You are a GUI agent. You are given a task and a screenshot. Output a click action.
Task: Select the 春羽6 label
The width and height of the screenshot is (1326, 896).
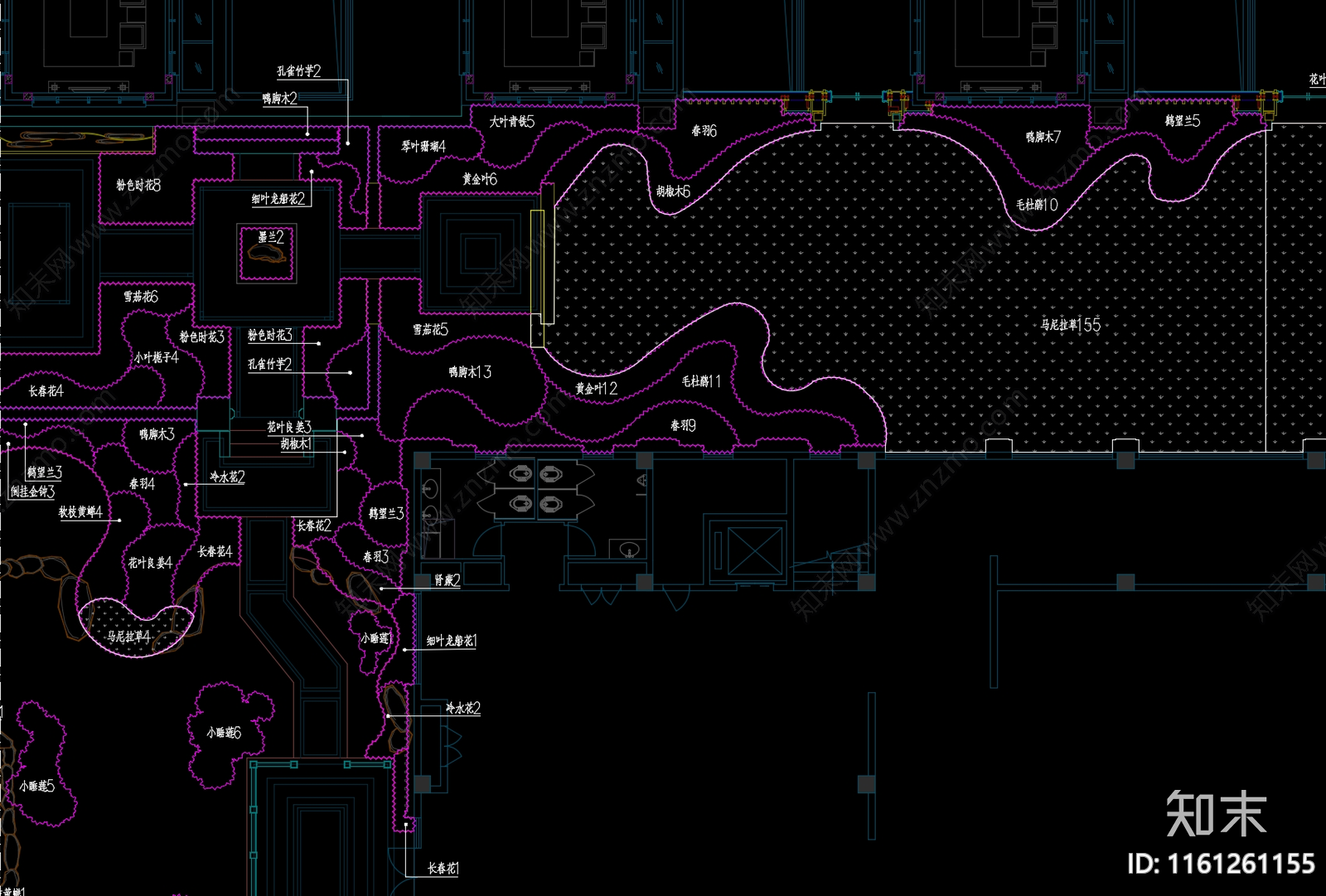[x=704, y=131]
